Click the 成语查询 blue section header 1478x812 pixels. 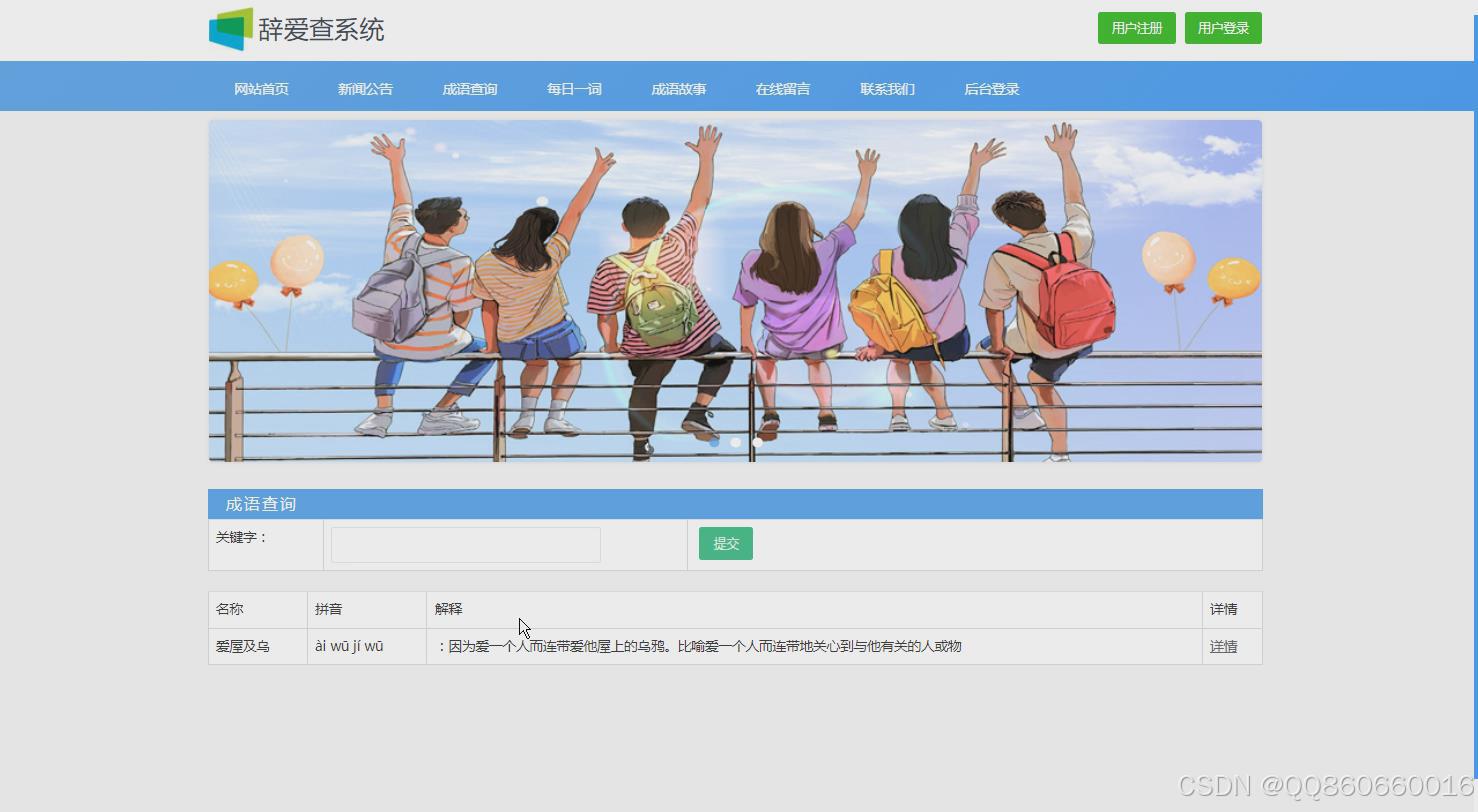[x=262, y=504]
